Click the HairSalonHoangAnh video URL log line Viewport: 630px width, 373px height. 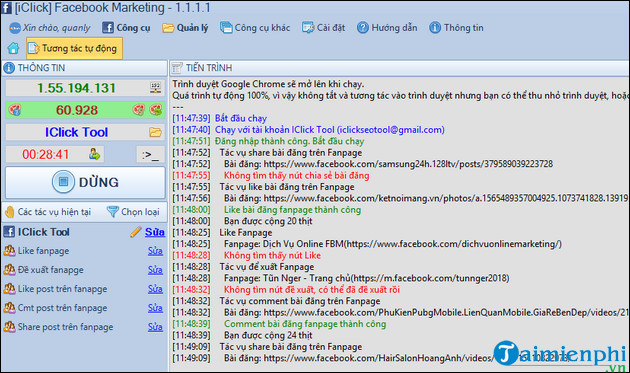pyautogui.click(x=370, y=358)
